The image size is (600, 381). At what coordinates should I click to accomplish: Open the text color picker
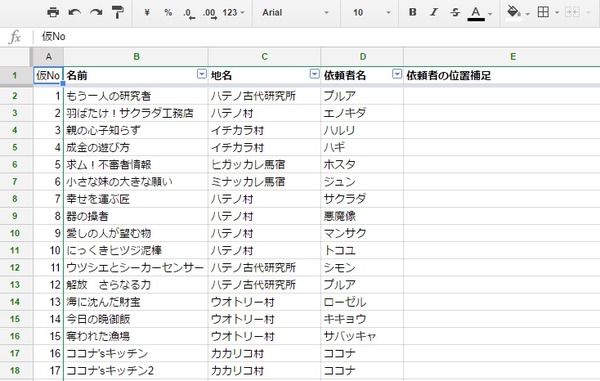click(x=479, y=13)
